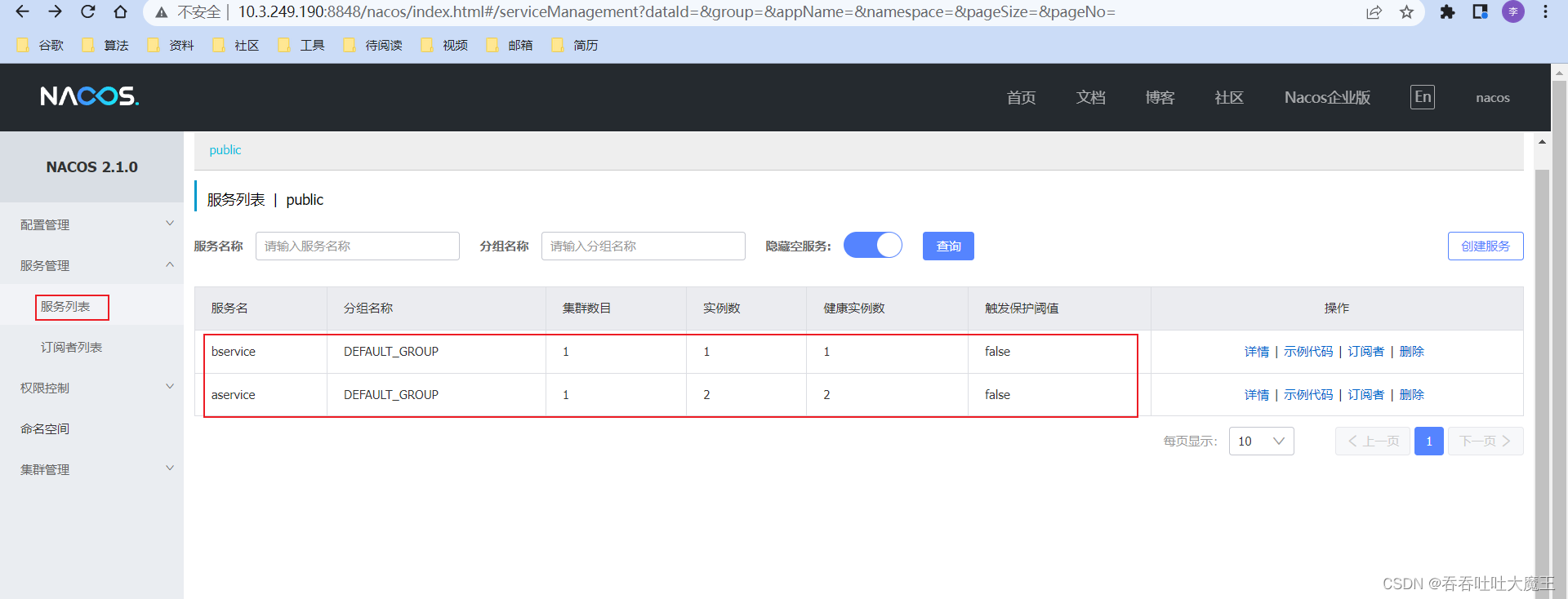The width and height of the screenshot is (1568, 599).
Task: Open the 邮箱 bookmark folder
Action: click(510, 45)
